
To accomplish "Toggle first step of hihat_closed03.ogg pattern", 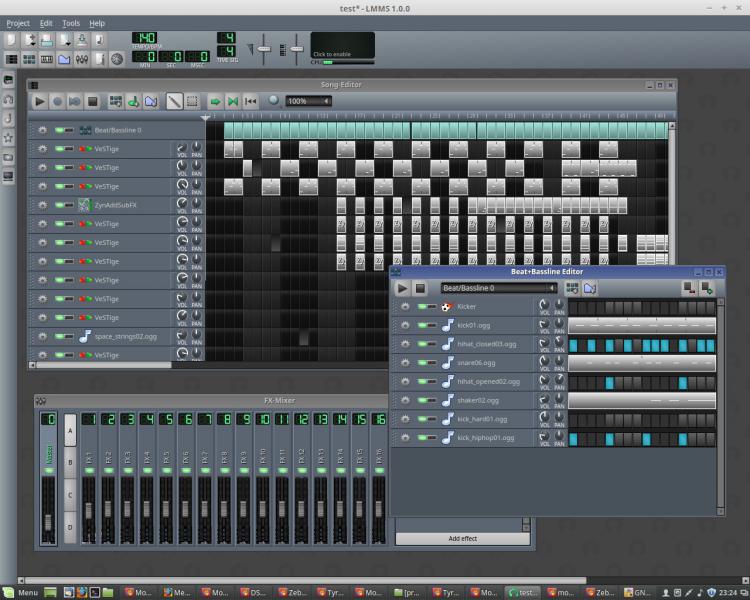I will 573,344.
